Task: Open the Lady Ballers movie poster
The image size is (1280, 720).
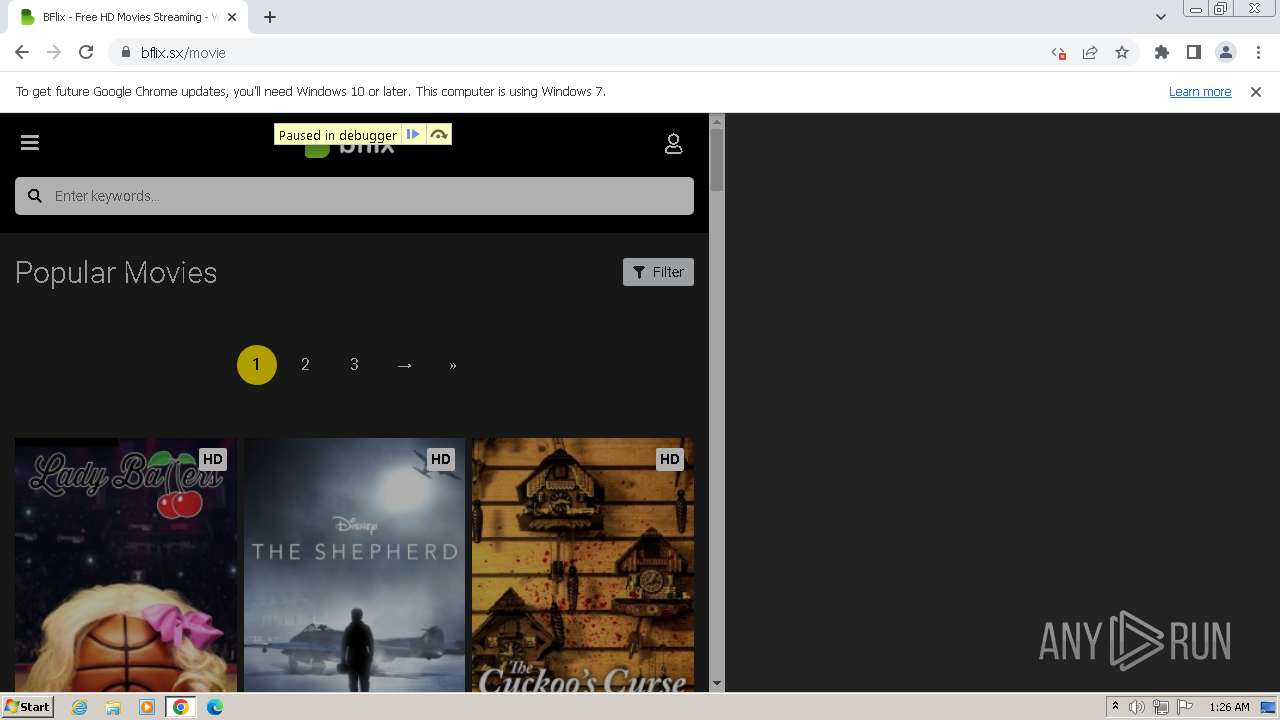Action: [x=126, y=565]
